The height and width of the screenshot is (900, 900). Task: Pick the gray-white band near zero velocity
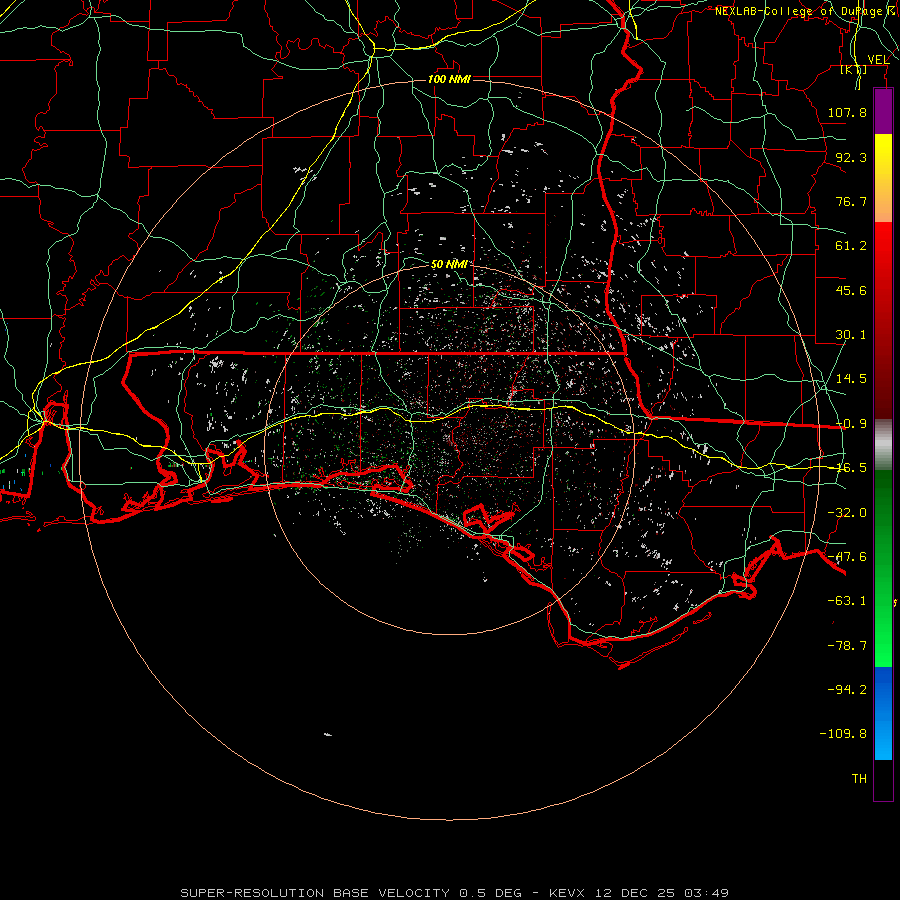[x=883, y=445]
